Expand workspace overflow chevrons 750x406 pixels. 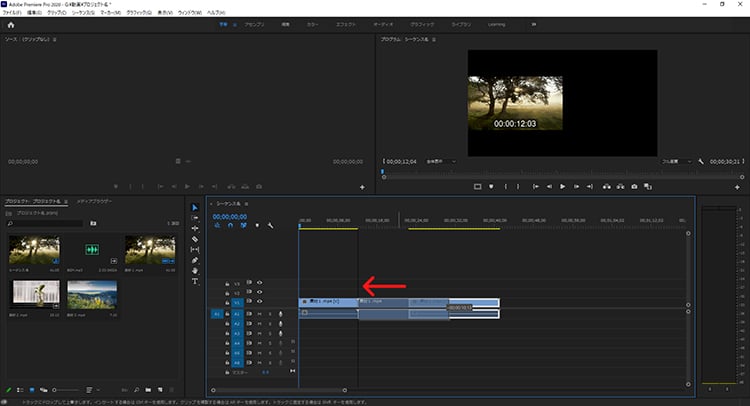pos(534,24)
